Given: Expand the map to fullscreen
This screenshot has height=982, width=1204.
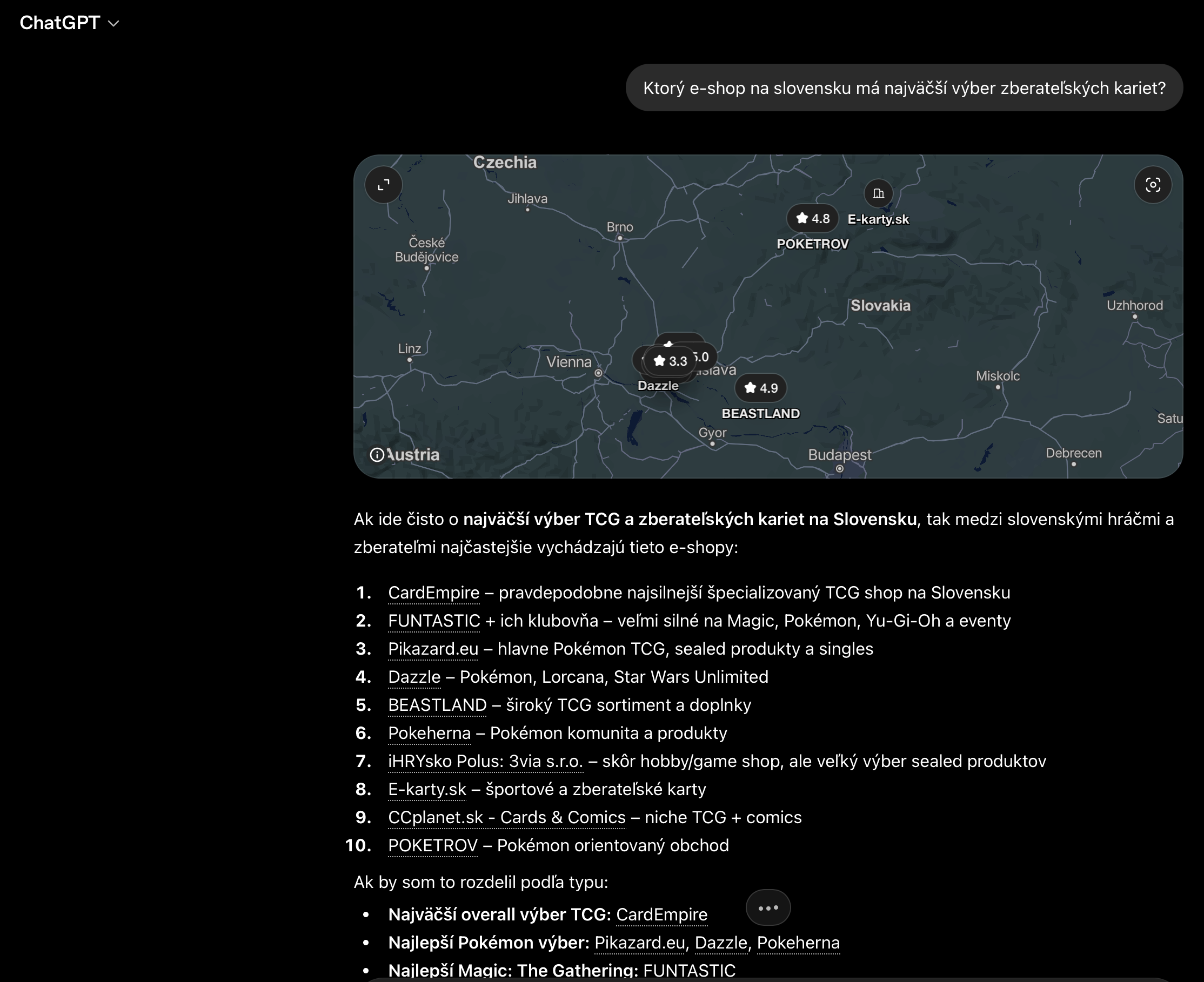Looking at the screenshot, I should [x=384, y=185].
